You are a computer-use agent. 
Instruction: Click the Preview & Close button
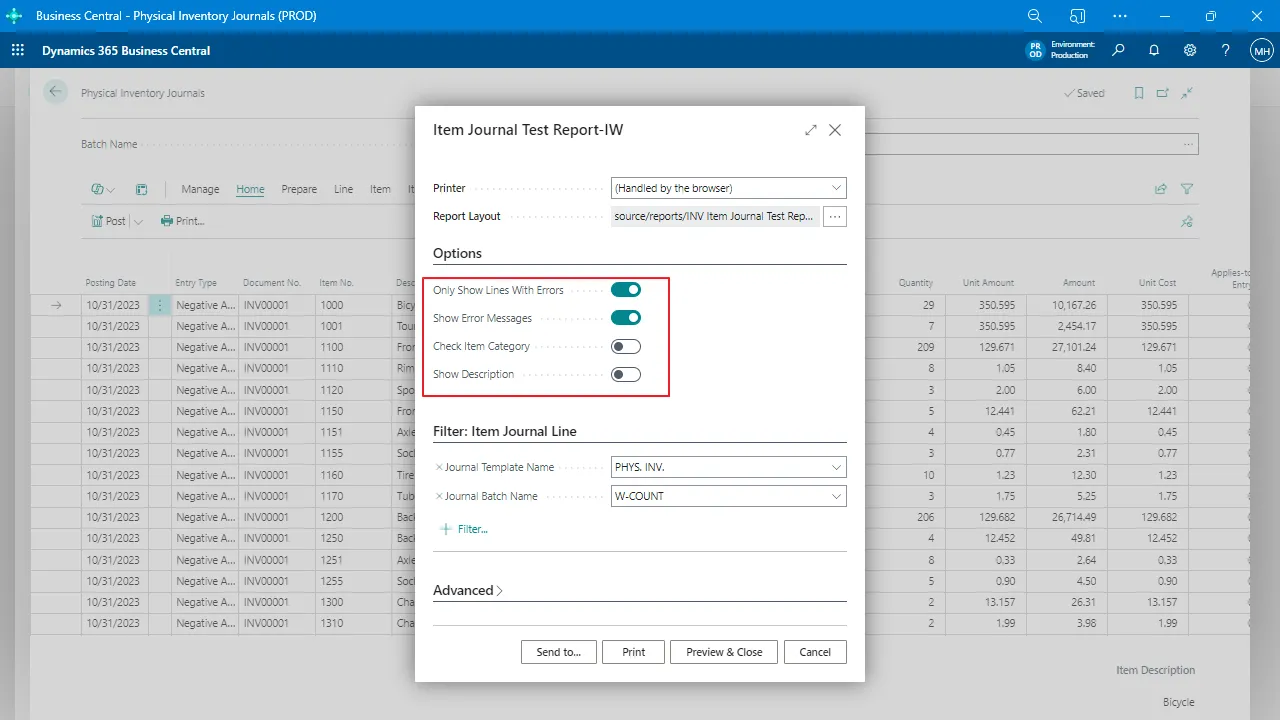724,652
